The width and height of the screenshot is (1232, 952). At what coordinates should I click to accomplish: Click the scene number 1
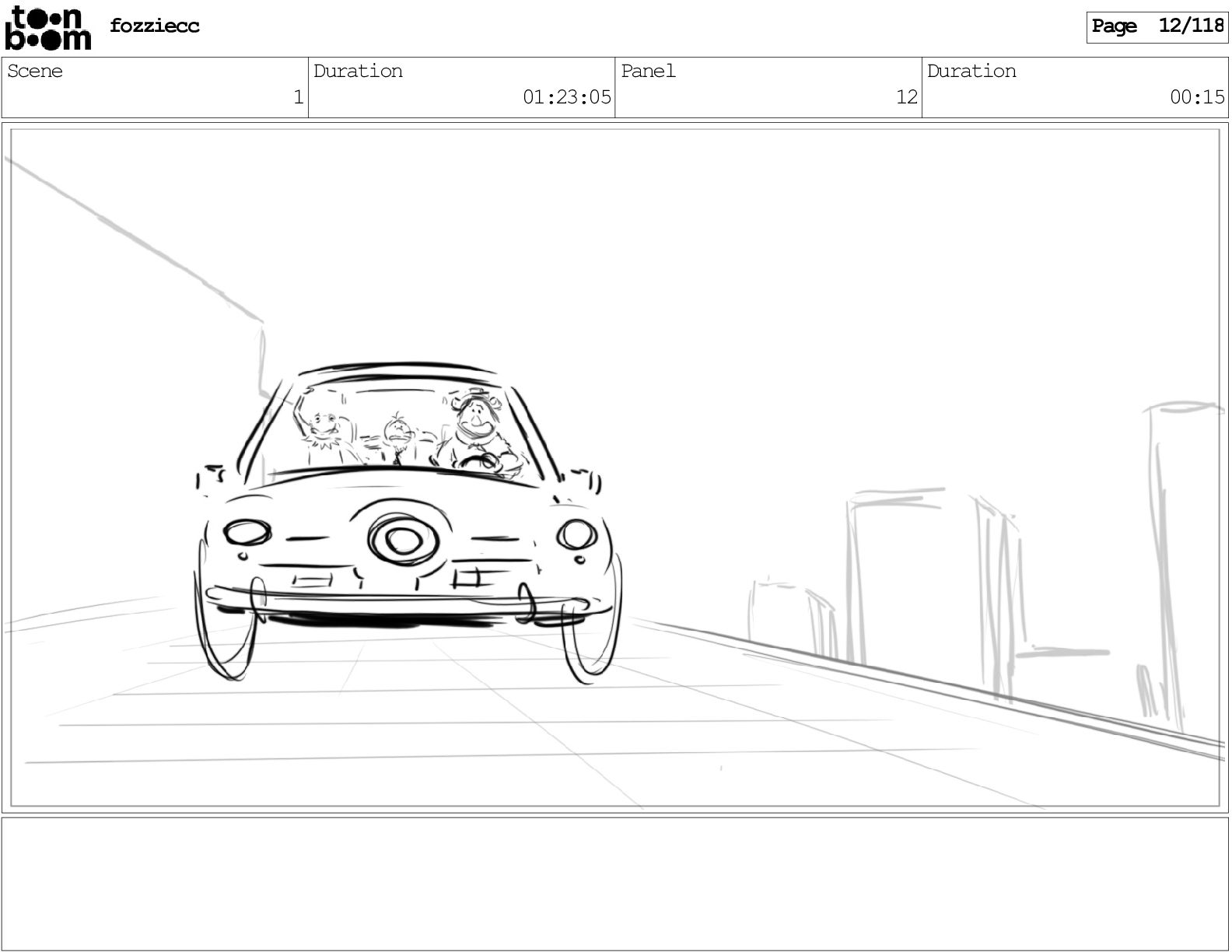(298, 97)
